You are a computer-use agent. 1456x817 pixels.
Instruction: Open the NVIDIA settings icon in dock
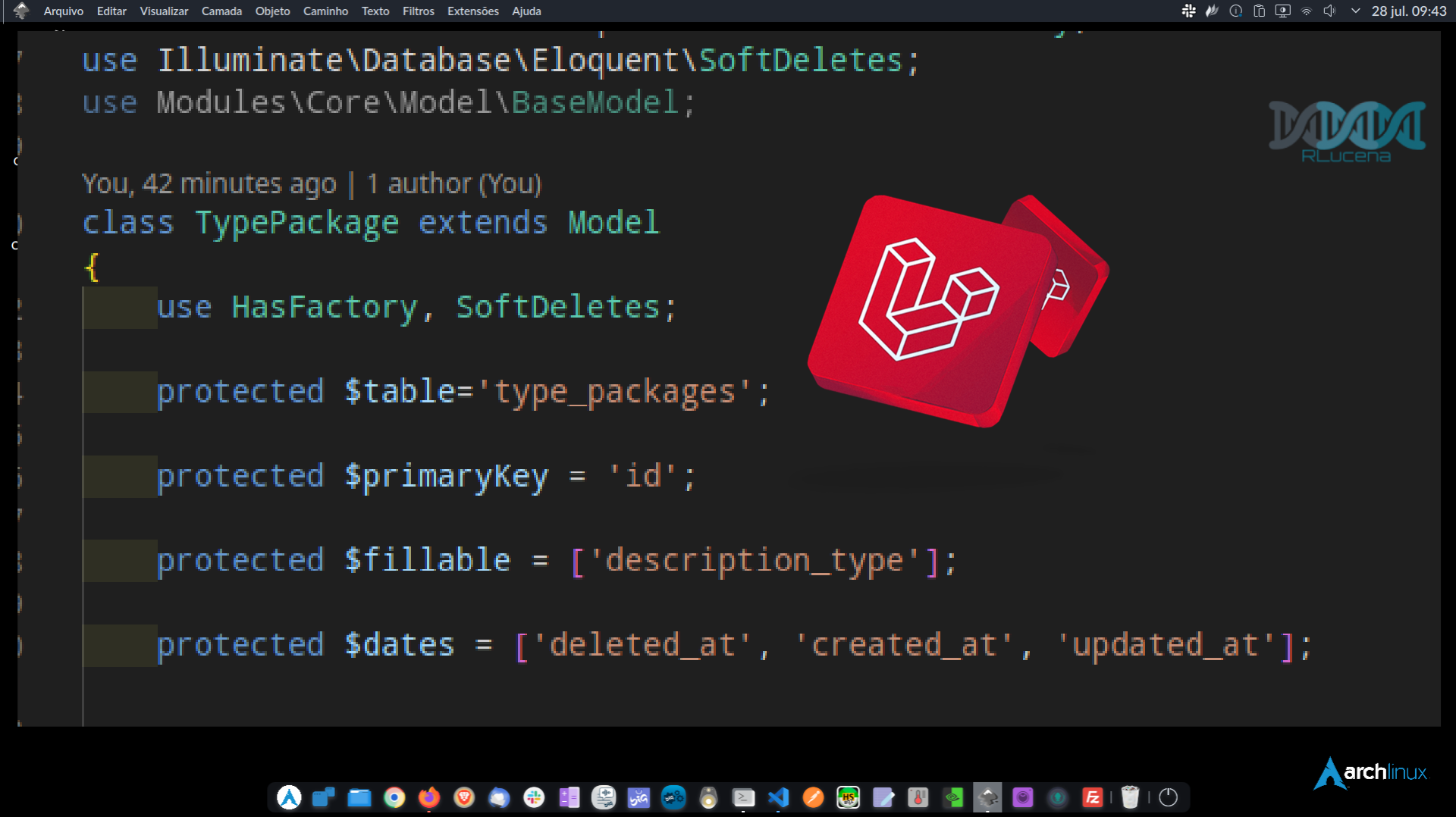click(x=952, y=797)
